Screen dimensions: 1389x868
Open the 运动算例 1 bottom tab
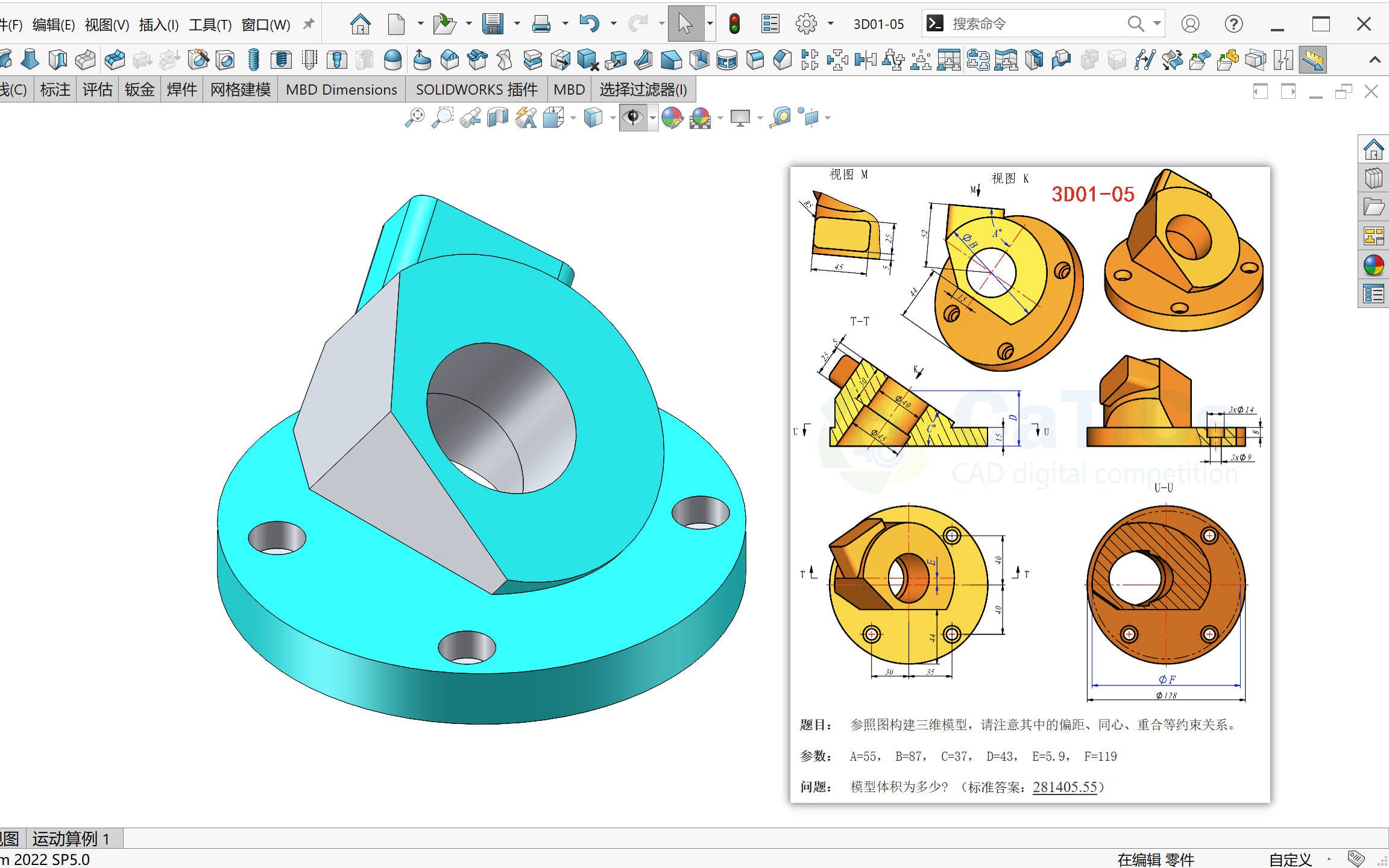pyautogui.click(x=71, y=838)
